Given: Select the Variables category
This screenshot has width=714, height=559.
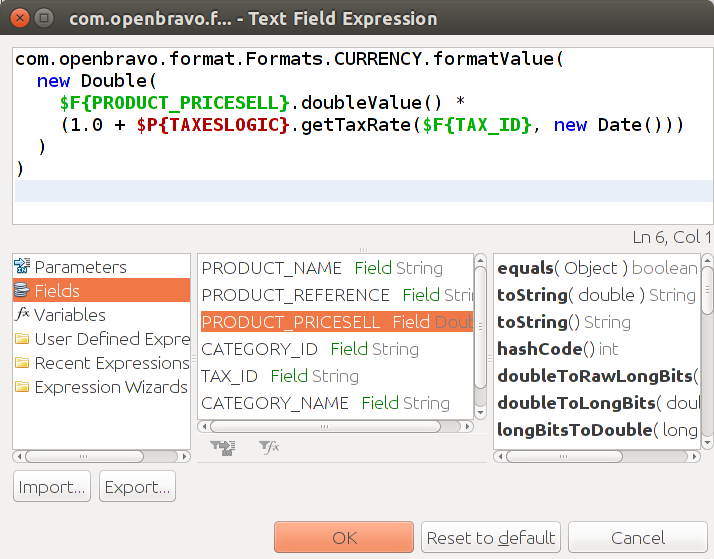Looking at the screenshot, I should (70, 315).
